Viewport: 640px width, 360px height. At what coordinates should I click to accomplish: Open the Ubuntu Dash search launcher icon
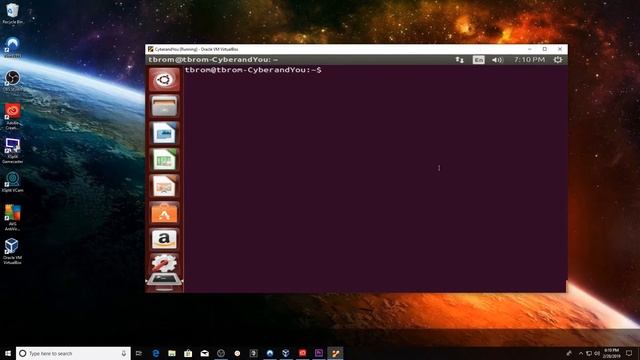(164, 80)
